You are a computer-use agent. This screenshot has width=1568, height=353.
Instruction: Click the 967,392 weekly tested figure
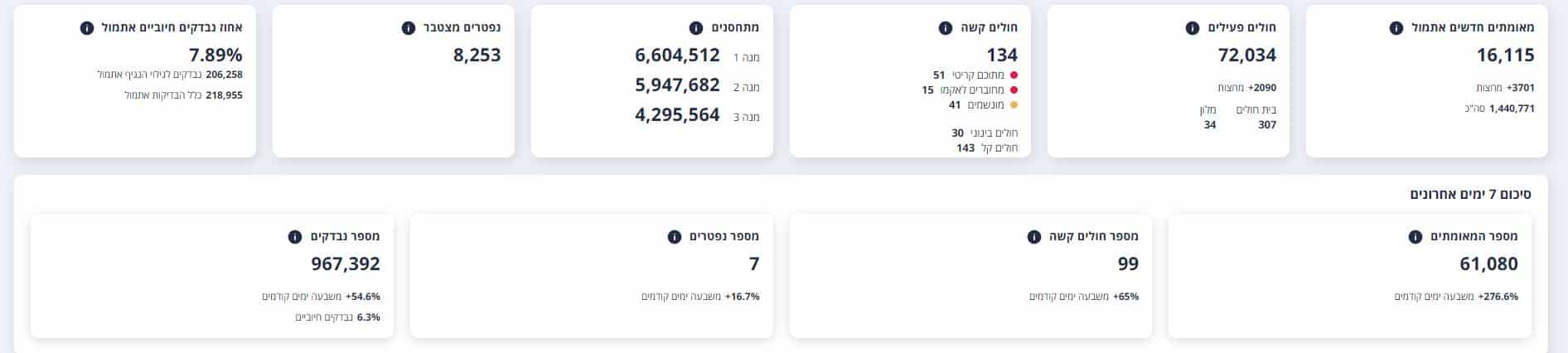click(x=346, y=264)
